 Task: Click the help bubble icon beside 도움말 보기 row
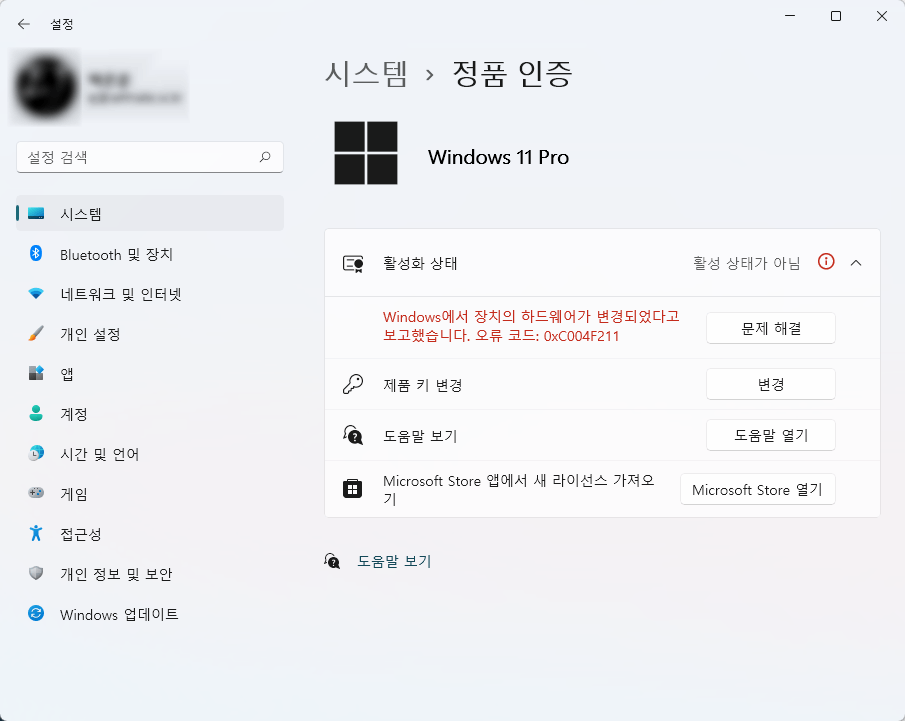[x=353, y=435]
